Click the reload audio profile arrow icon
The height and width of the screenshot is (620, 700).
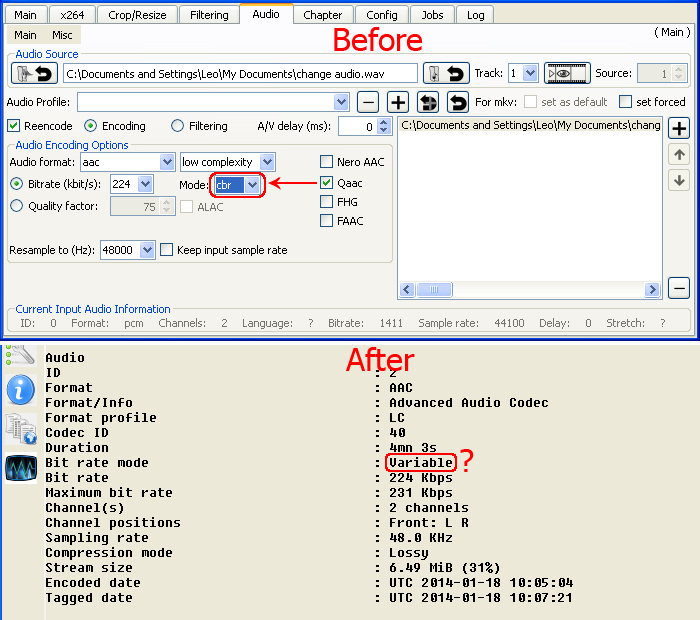[458, 102]
